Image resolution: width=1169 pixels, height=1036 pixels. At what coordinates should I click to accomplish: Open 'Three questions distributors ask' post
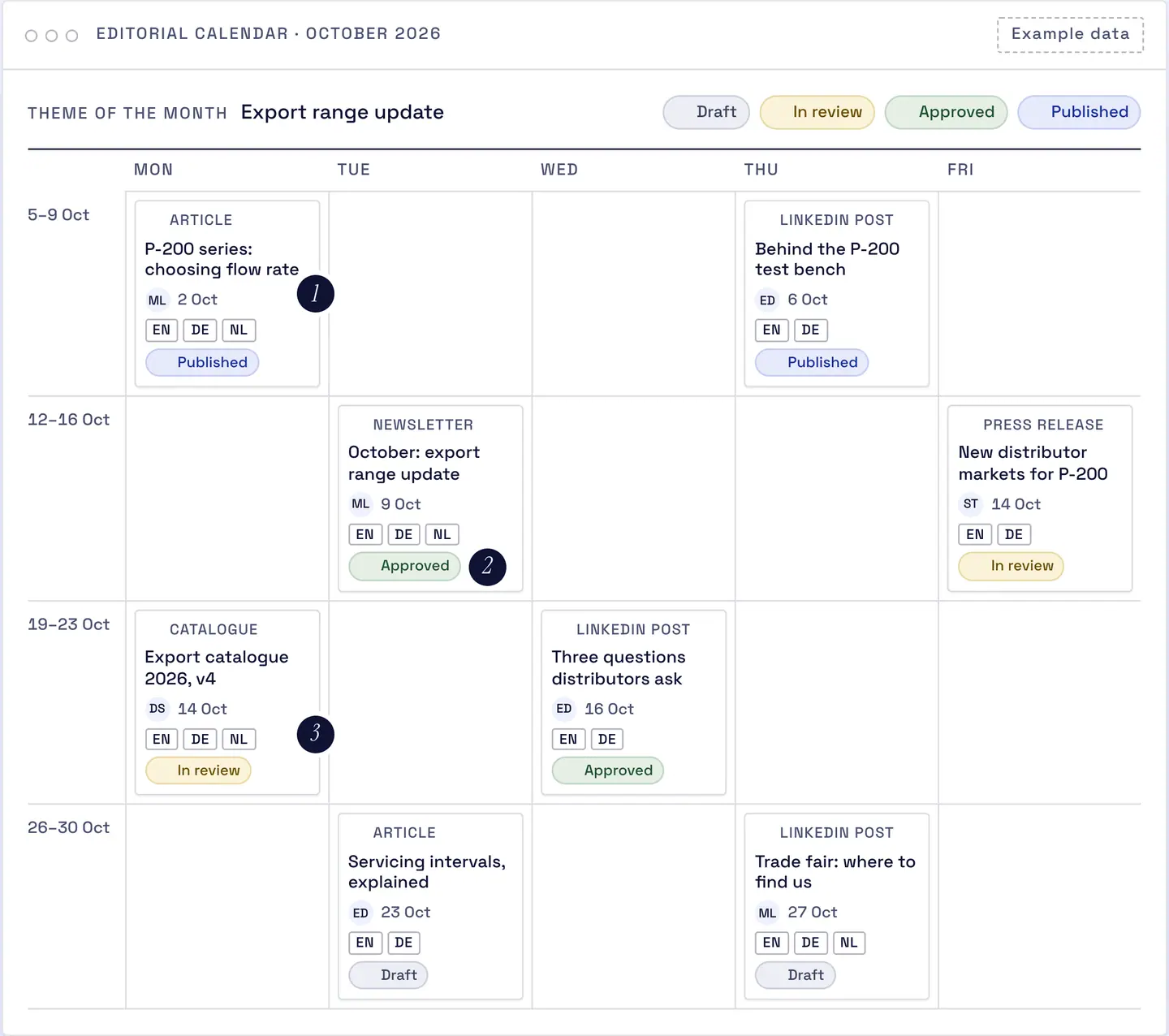point(619,667)
